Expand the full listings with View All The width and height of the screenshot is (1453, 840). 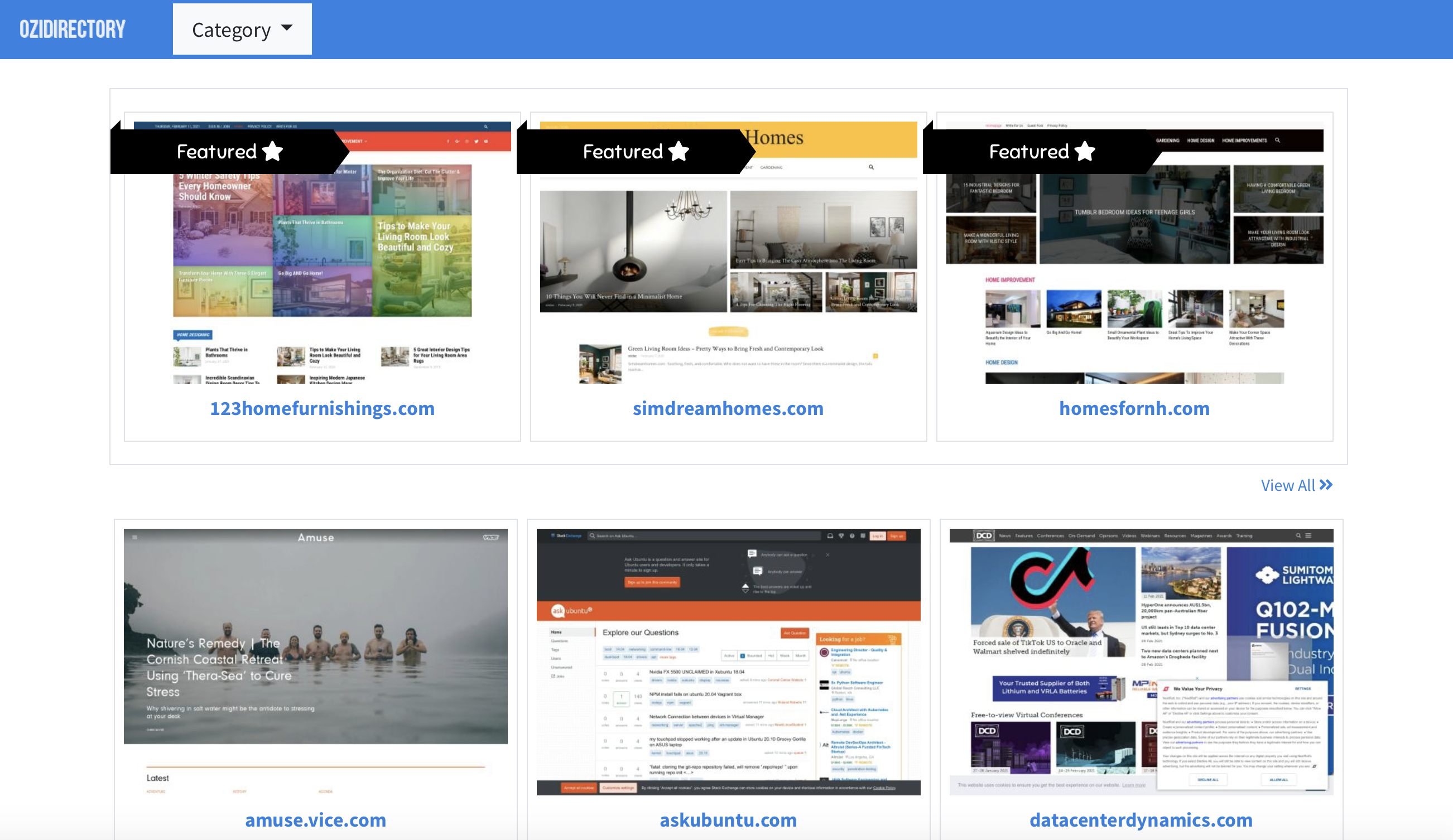pyautogui.click(x=1289, y=485)
